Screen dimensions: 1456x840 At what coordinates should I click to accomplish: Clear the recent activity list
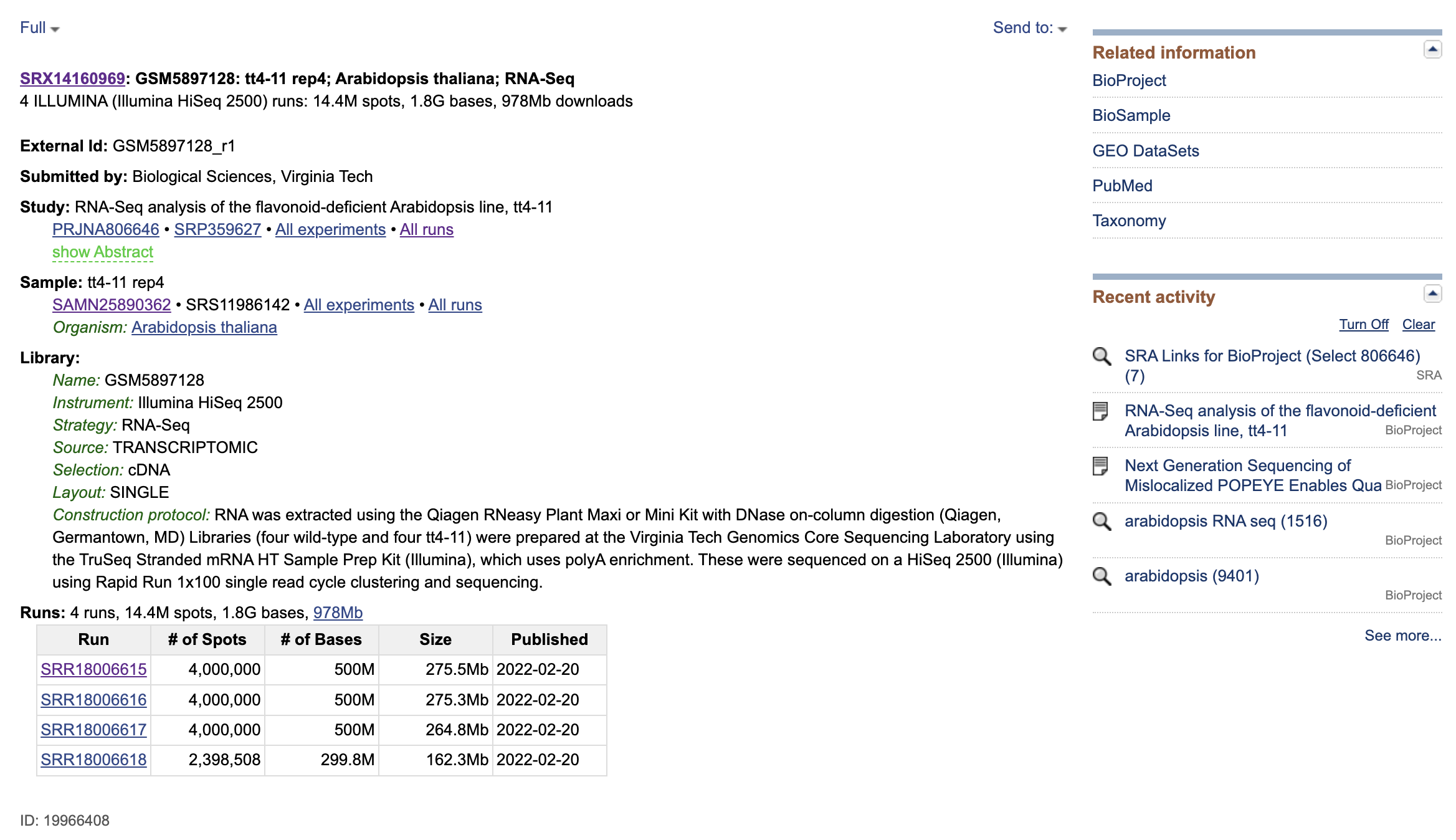(x=1418, y=325)
